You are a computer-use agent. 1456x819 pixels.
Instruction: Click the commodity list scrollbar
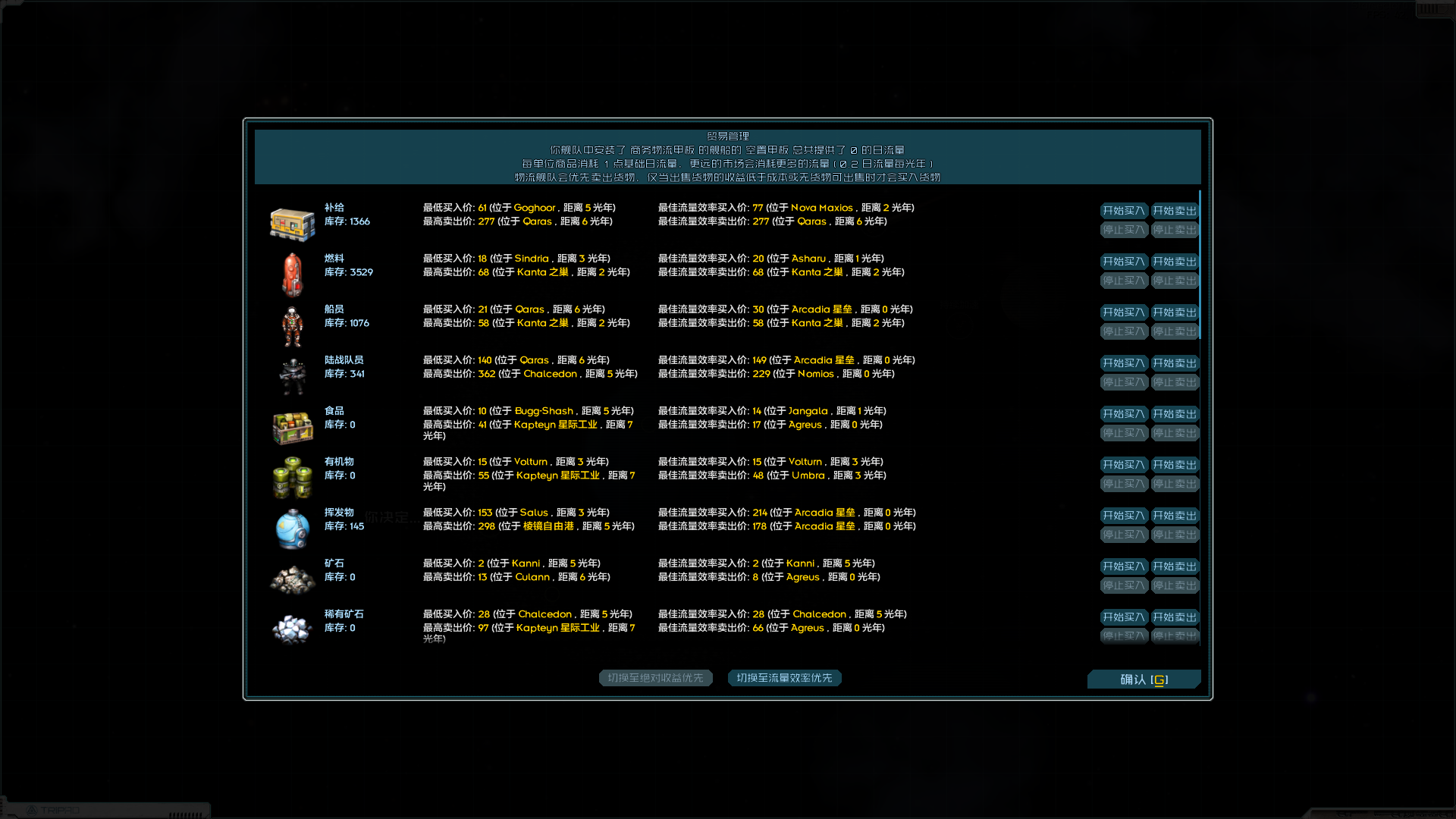1200,265
